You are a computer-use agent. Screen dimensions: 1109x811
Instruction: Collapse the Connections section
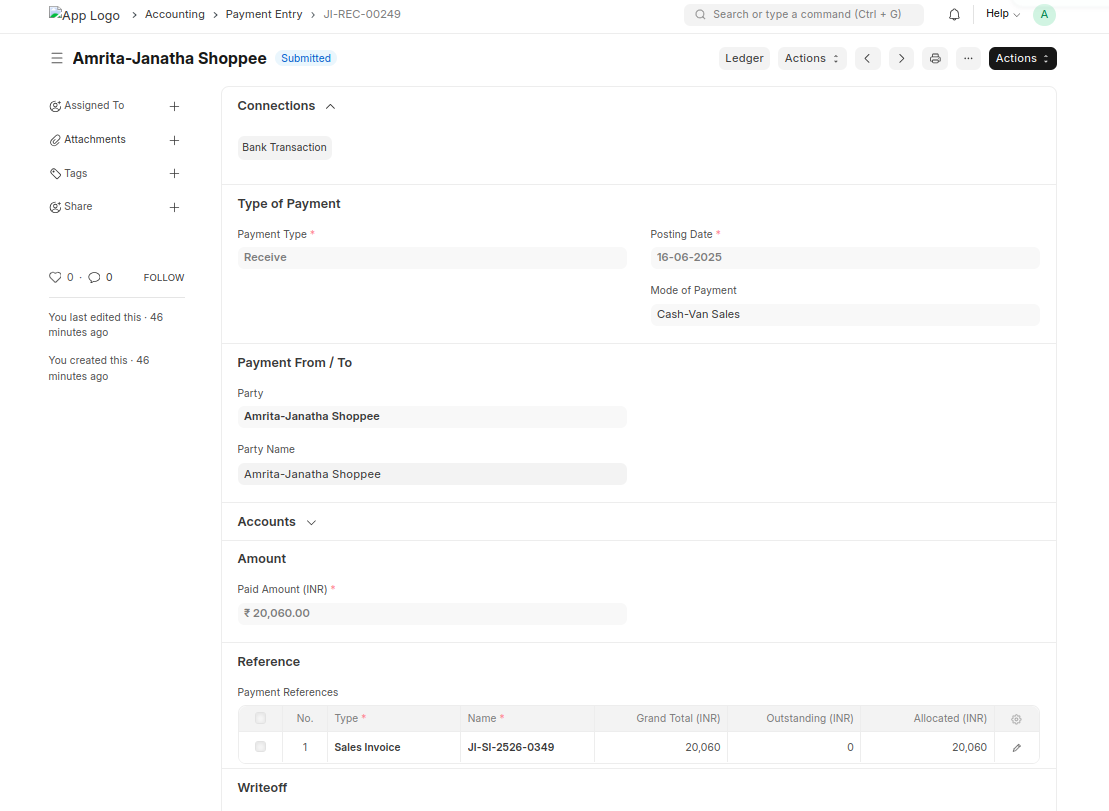[x=330, y=106]
